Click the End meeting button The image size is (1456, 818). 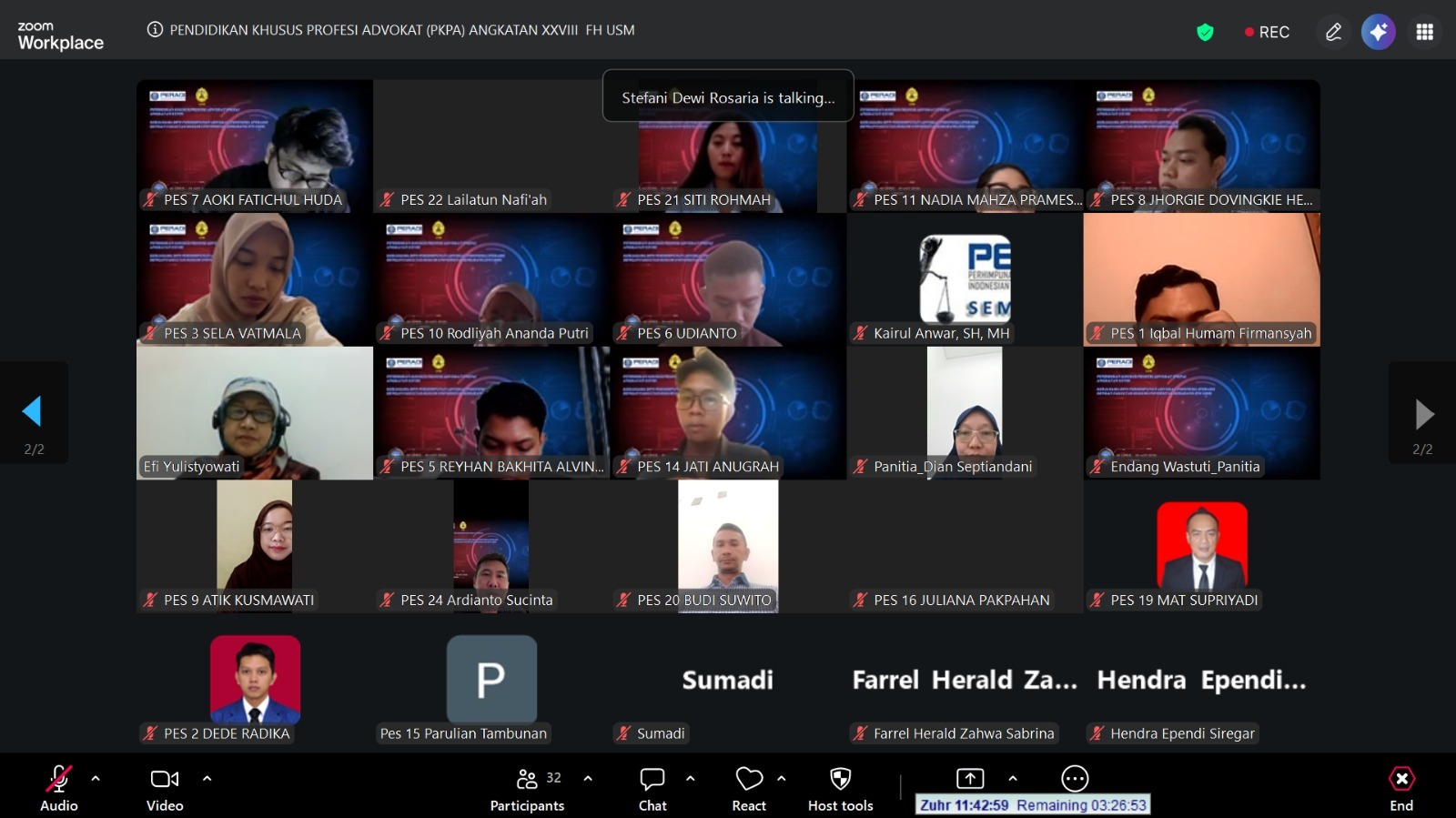coord(1401,788)
